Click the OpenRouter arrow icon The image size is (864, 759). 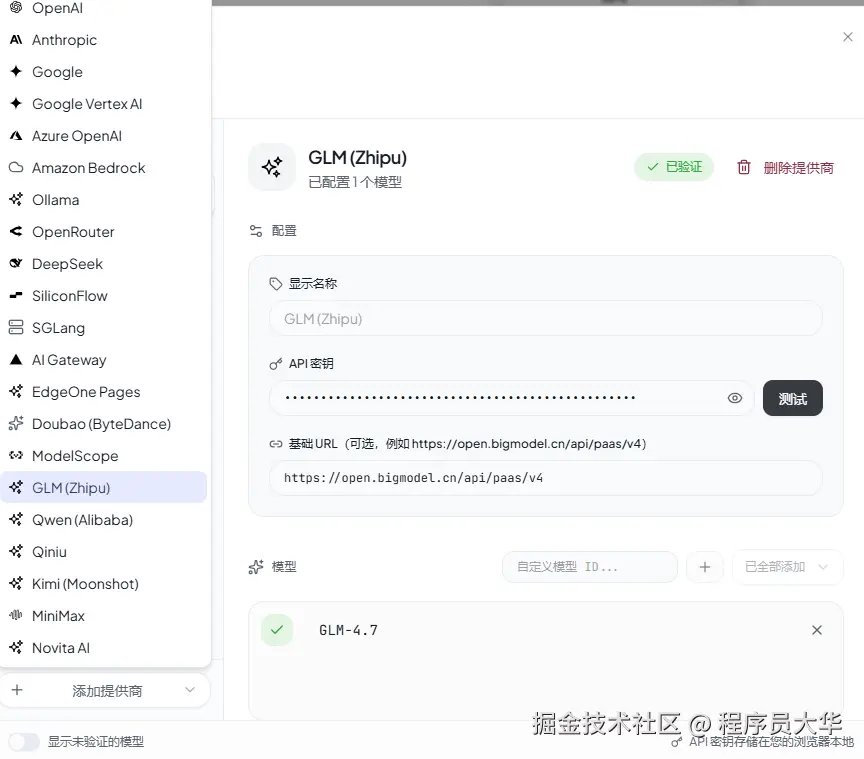tap(16, 232)
